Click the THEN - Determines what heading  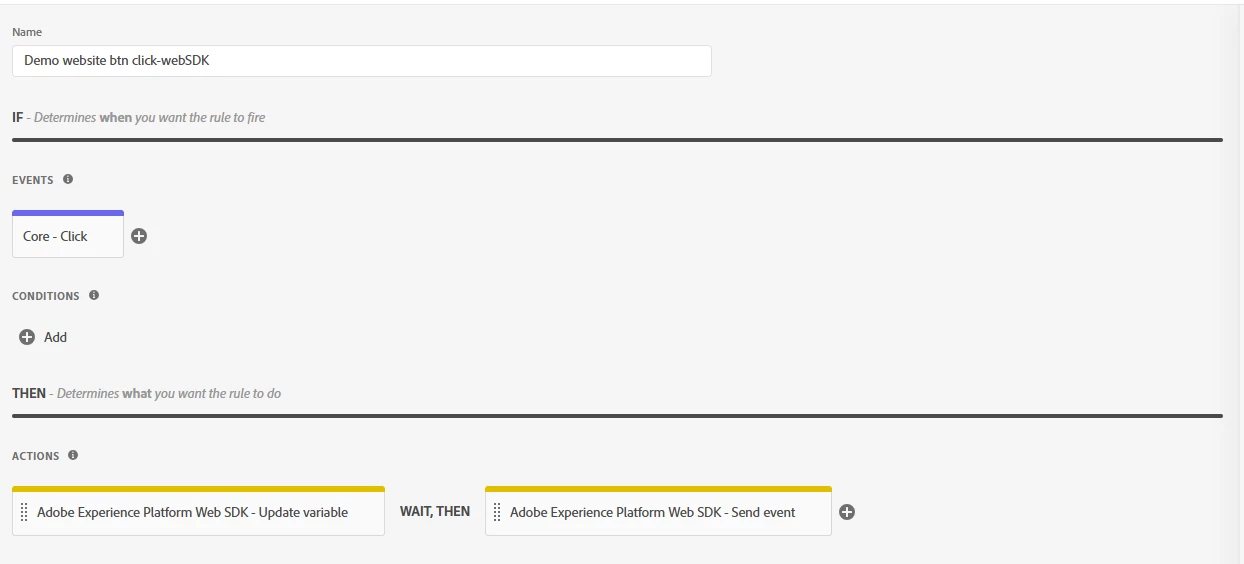coord(146,393)
